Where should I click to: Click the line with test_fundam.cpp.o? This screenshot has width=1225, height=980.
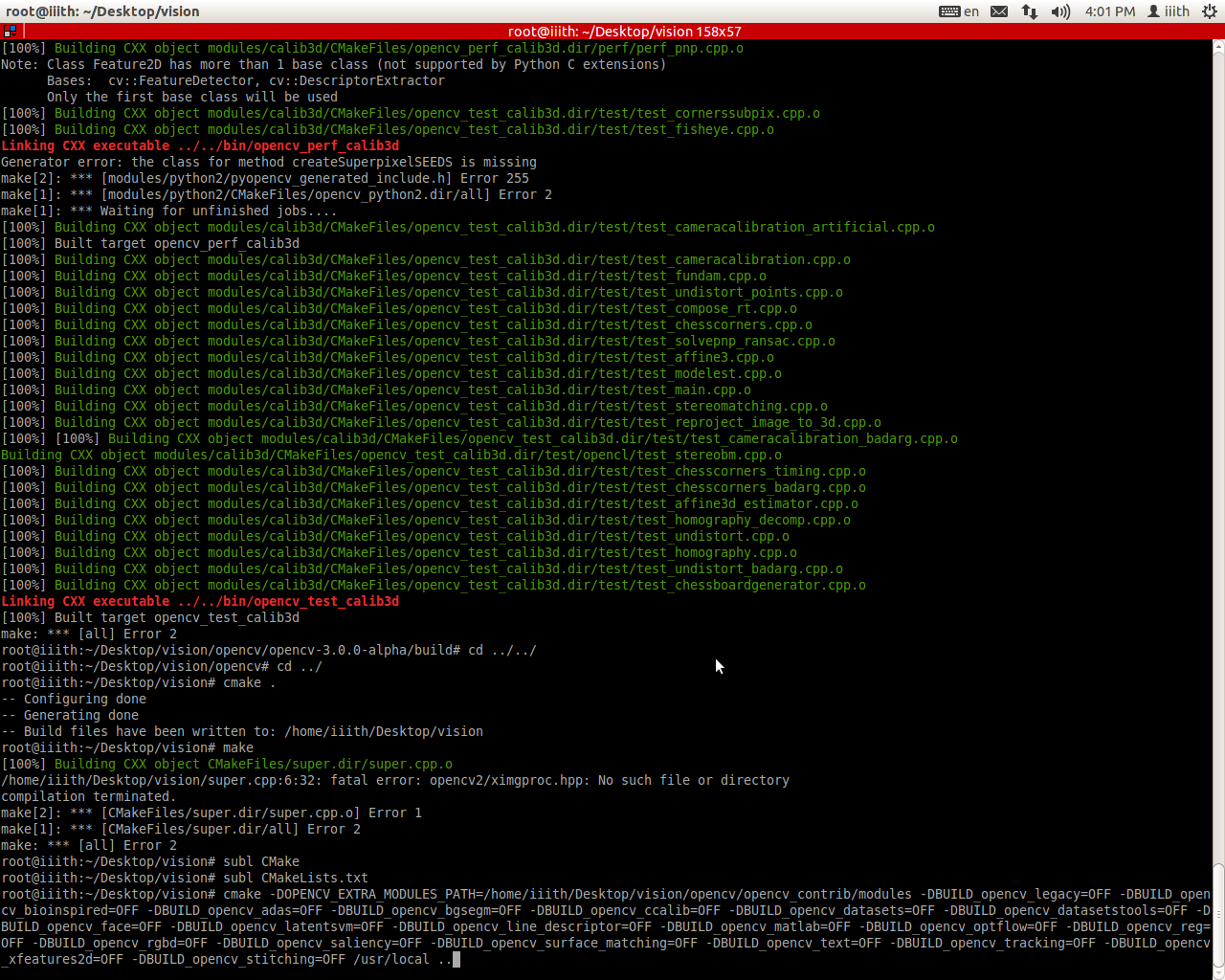click(384, 276)
